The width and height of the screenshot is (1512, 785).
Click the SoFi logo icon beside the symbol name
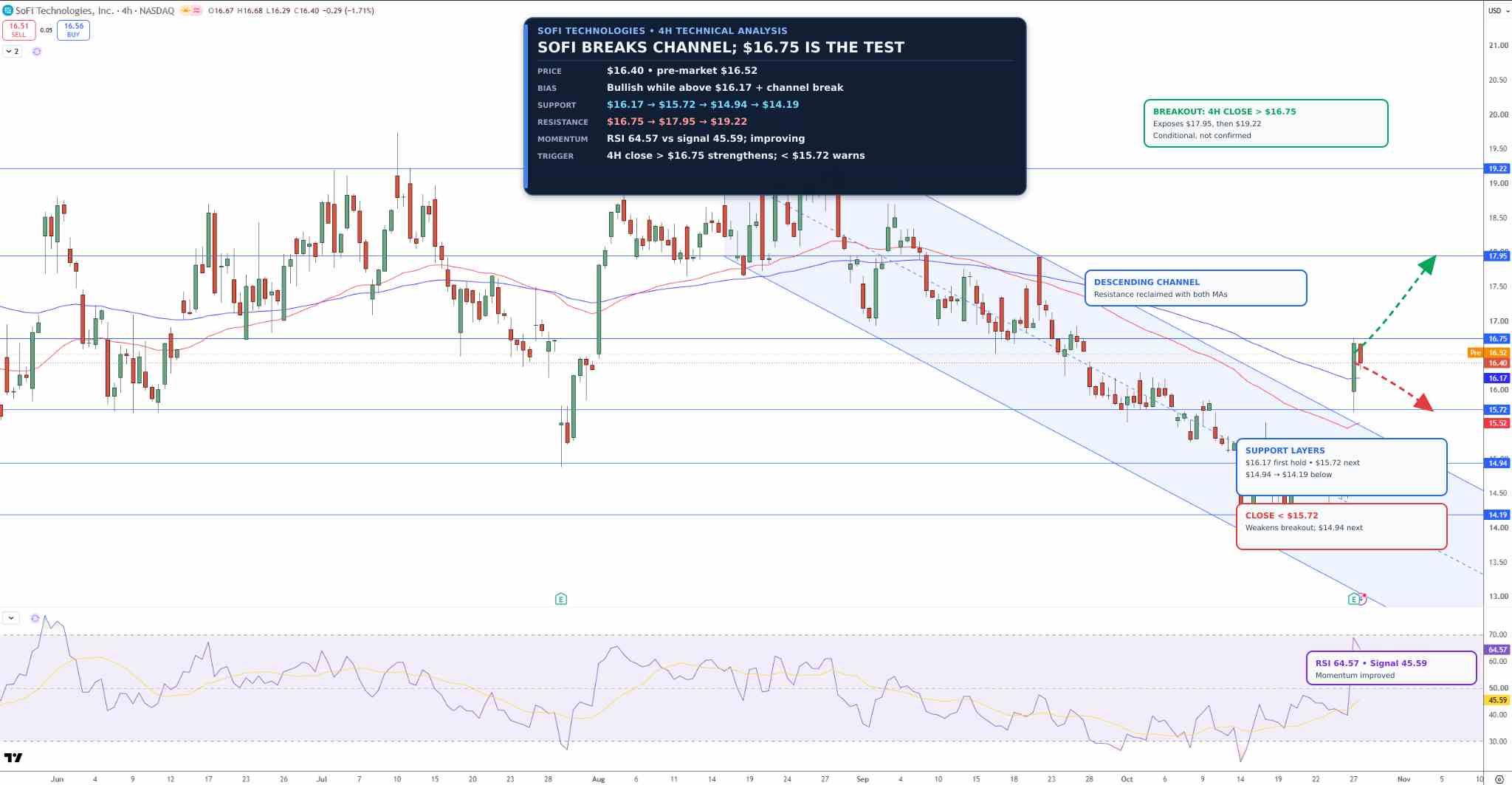8,10
